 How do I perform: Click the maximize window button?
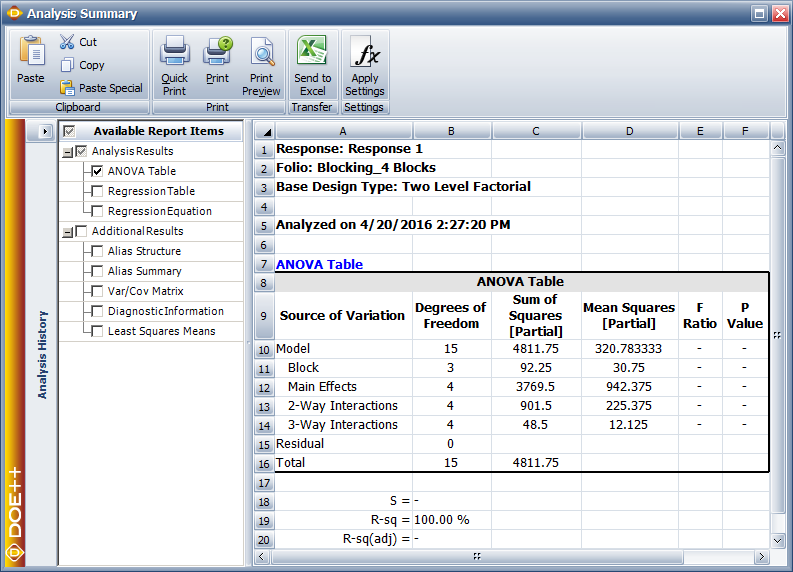[x=759, y=14]
